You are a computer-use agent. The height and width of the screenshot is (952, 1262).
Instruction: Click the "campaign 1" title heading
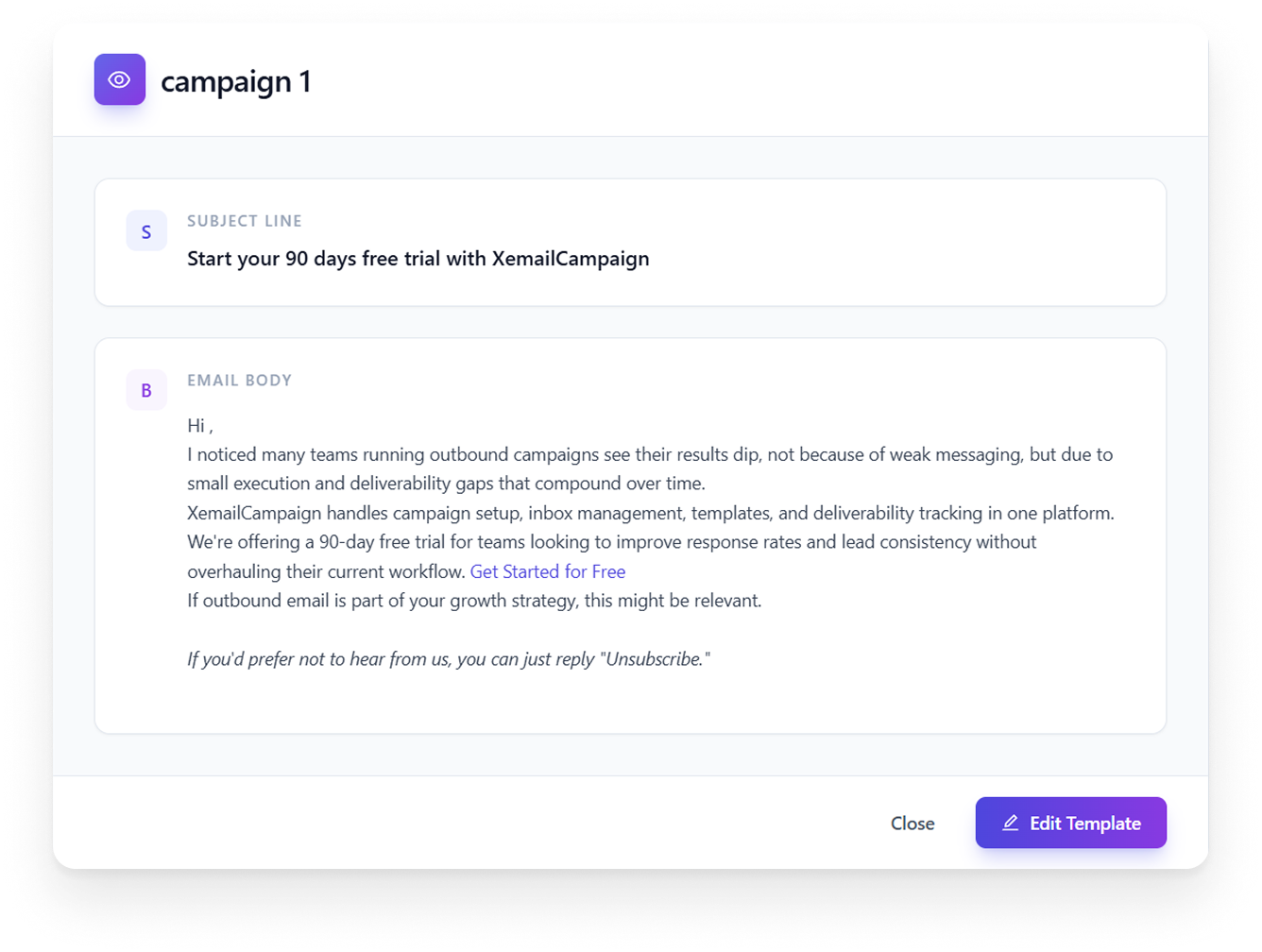pos(235,81)
